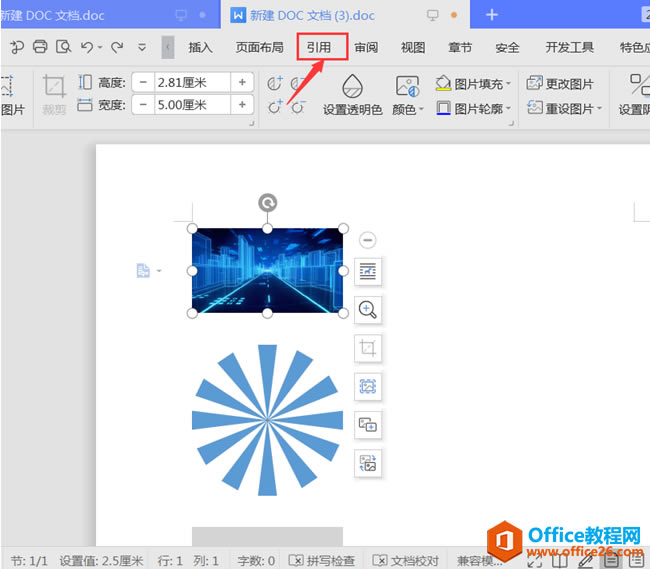This screenshot has width=650, height=569.
Task: Open the 开发工具 tab
Action: 569,47
